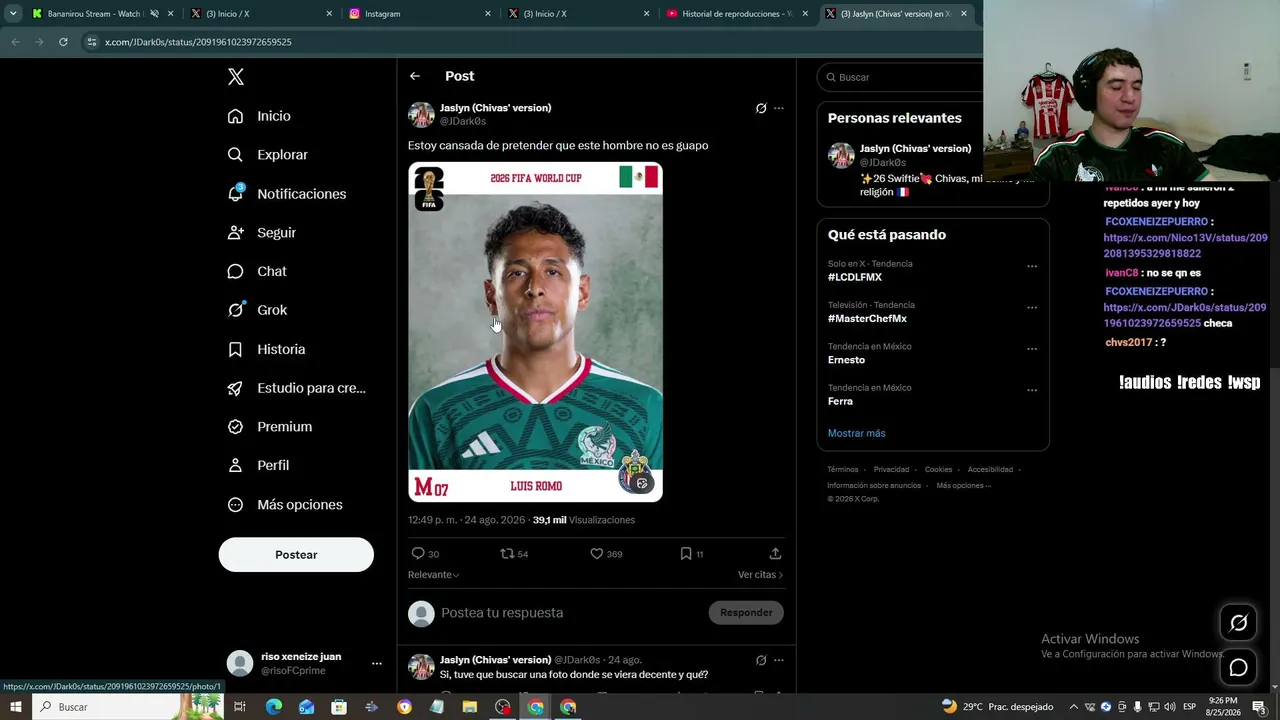Open the Términos footer link

click(x=843, y=469)
